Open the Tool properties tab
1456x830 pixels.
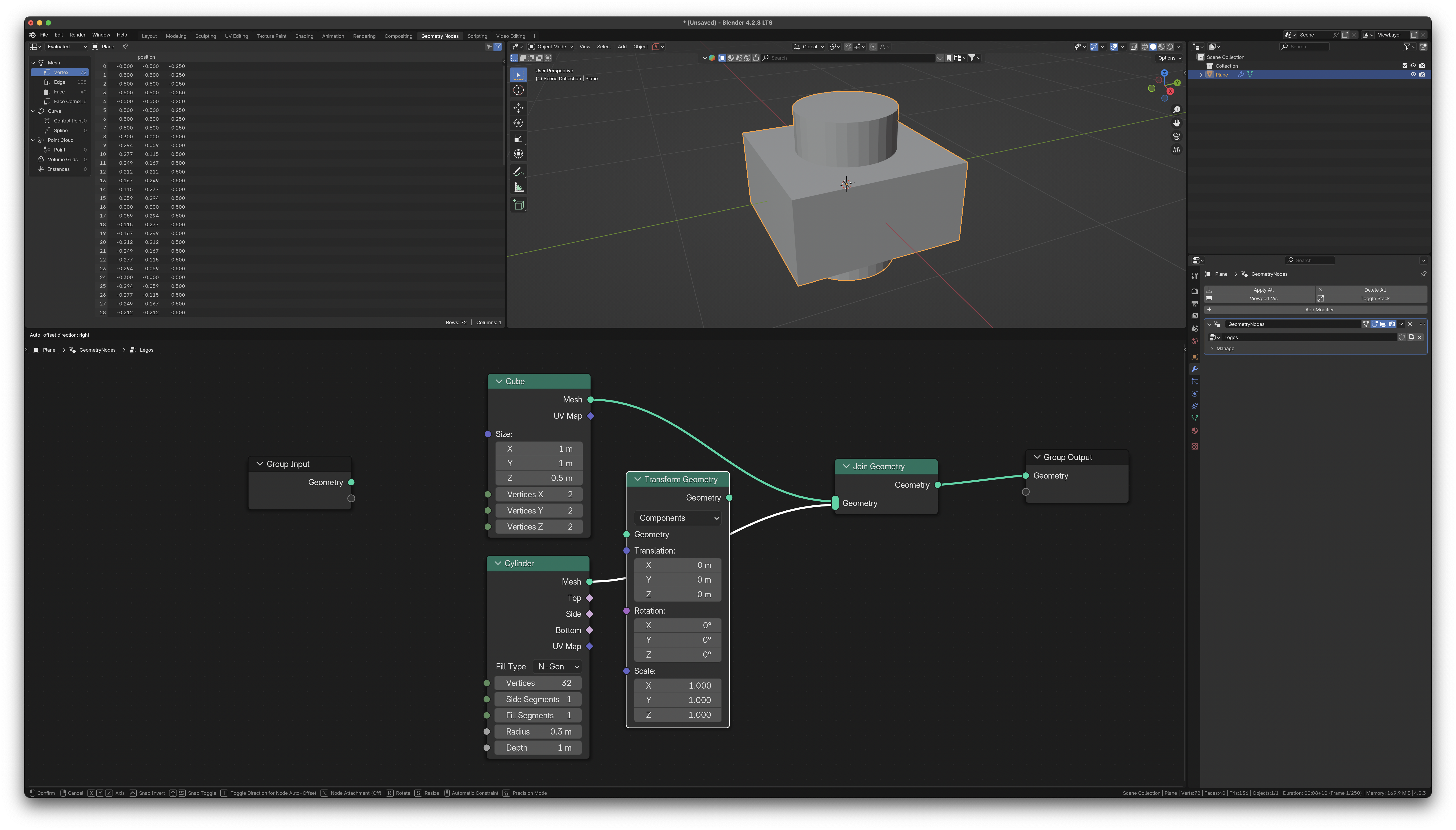1194,276
